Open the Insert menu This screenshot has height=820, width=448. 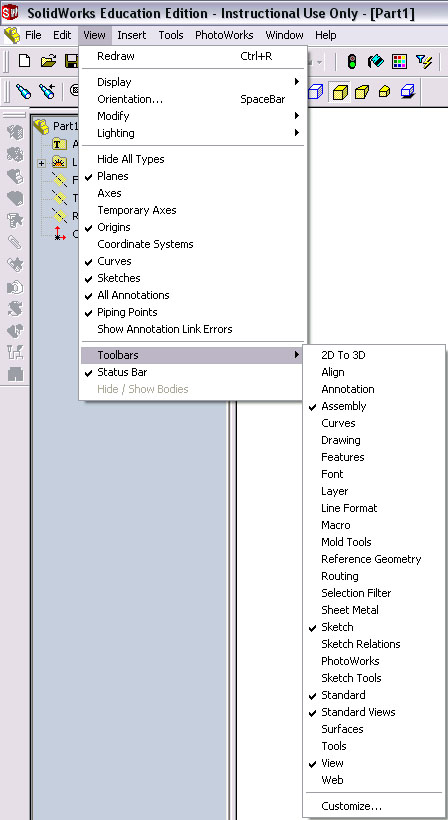tap(132, 35)
